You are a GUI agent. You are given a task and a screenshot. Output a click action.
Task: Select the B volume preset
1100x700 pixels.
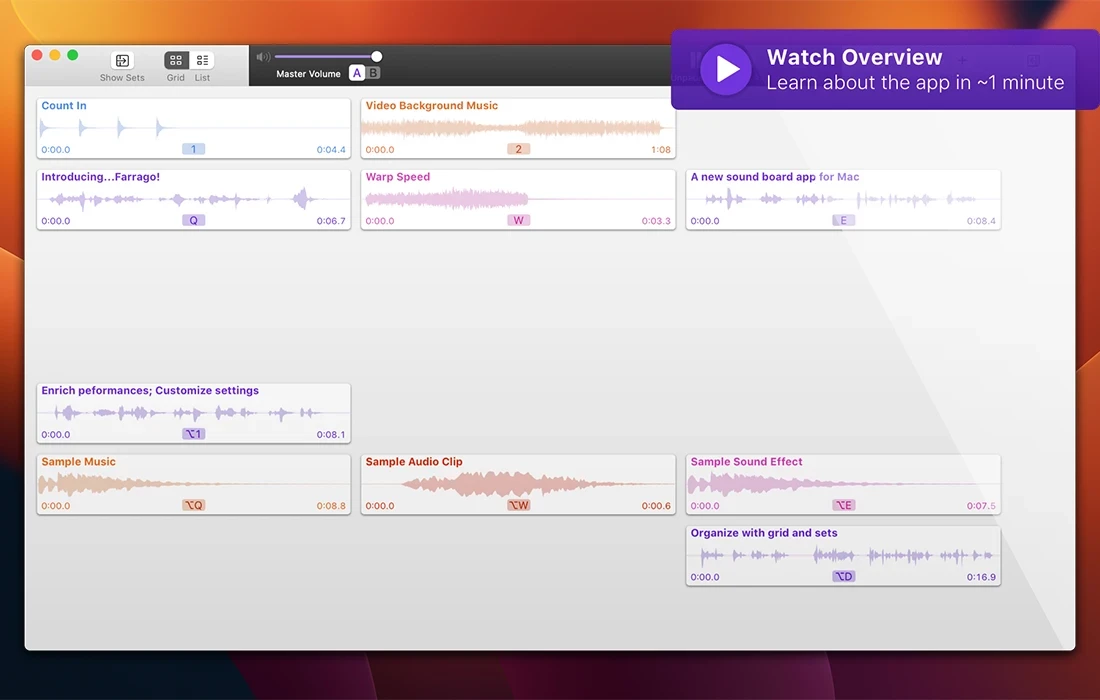(373, 73)
